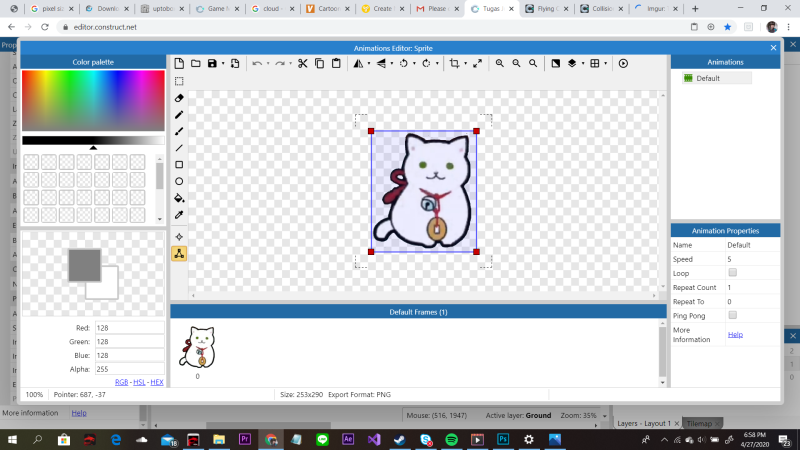Expand rotate clockwise options dropdown
The height and width of the screenshot is (450, 800).
pos(437,64)
